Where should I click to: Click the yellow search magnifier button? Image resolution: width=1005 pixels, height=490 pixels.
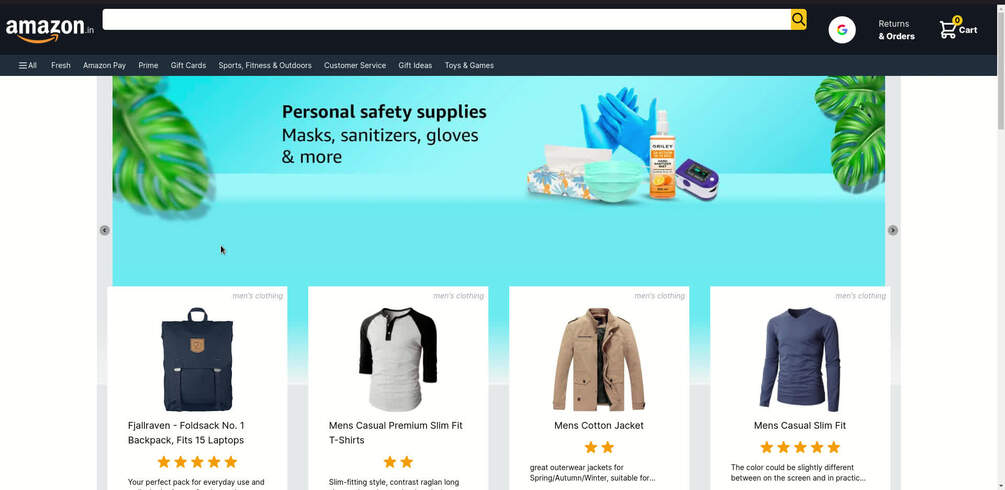coord(798,19)
